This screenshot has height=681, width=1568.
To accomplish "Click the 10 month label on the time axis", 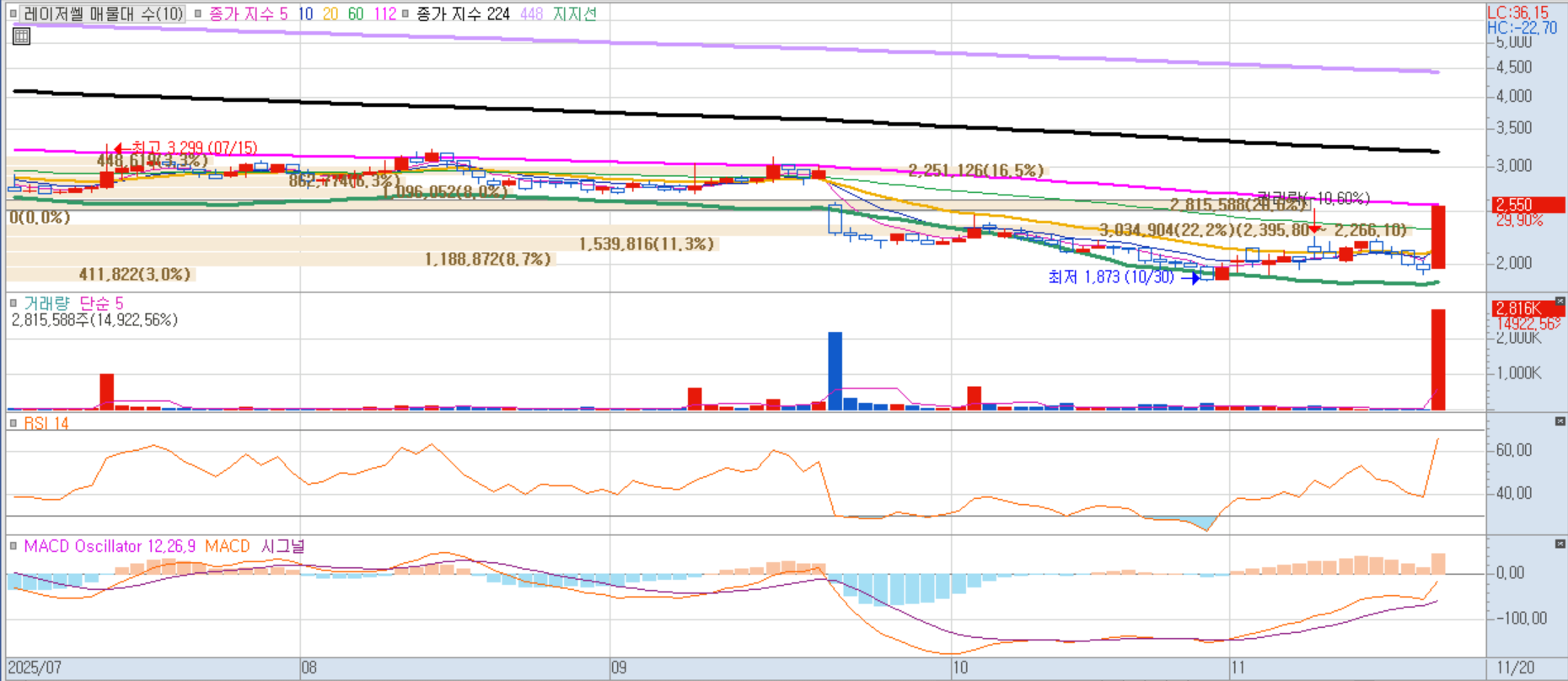I will (x=960, y=668).
